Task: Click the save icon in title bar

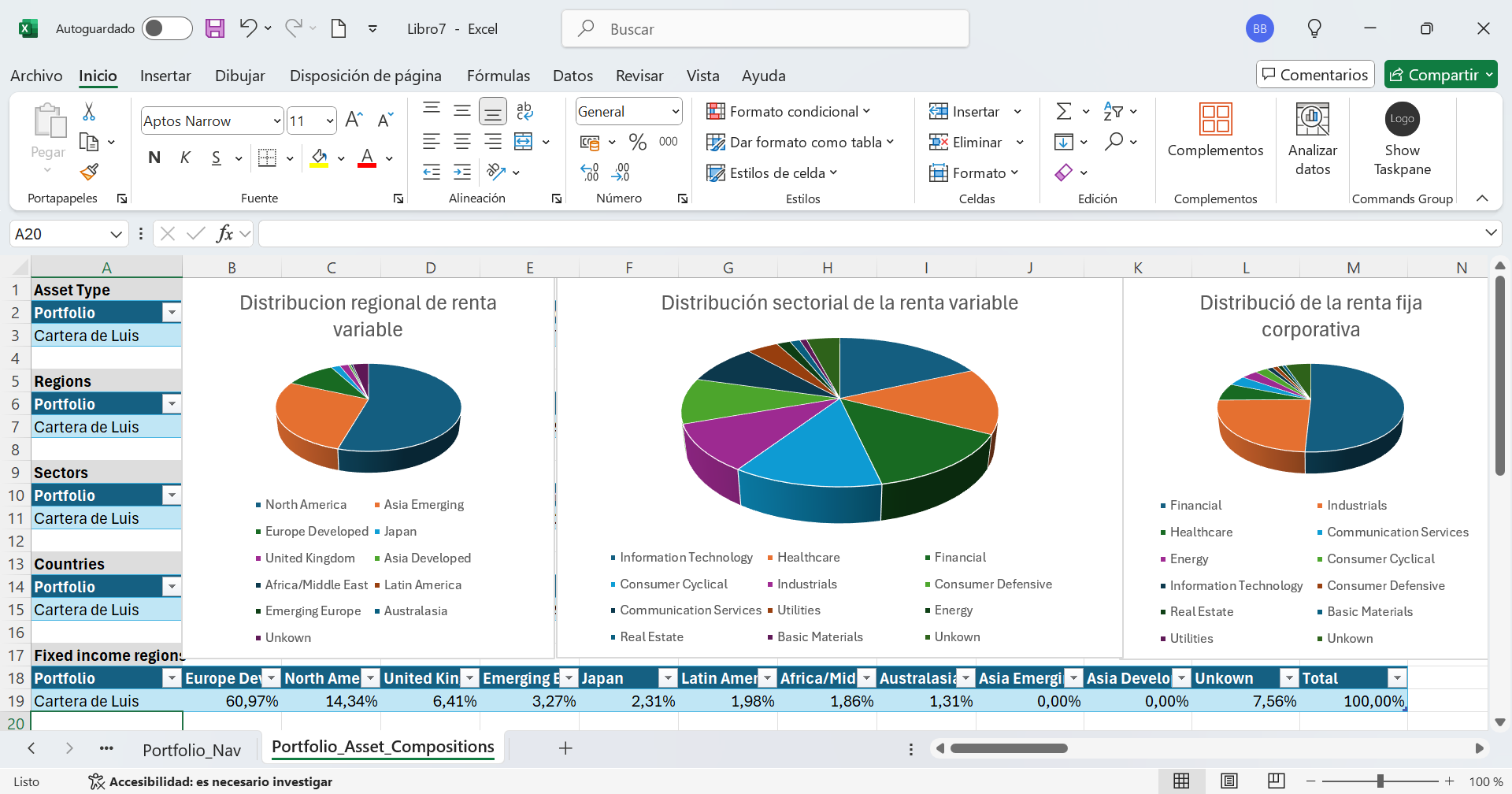Action: tap(215, 29)
